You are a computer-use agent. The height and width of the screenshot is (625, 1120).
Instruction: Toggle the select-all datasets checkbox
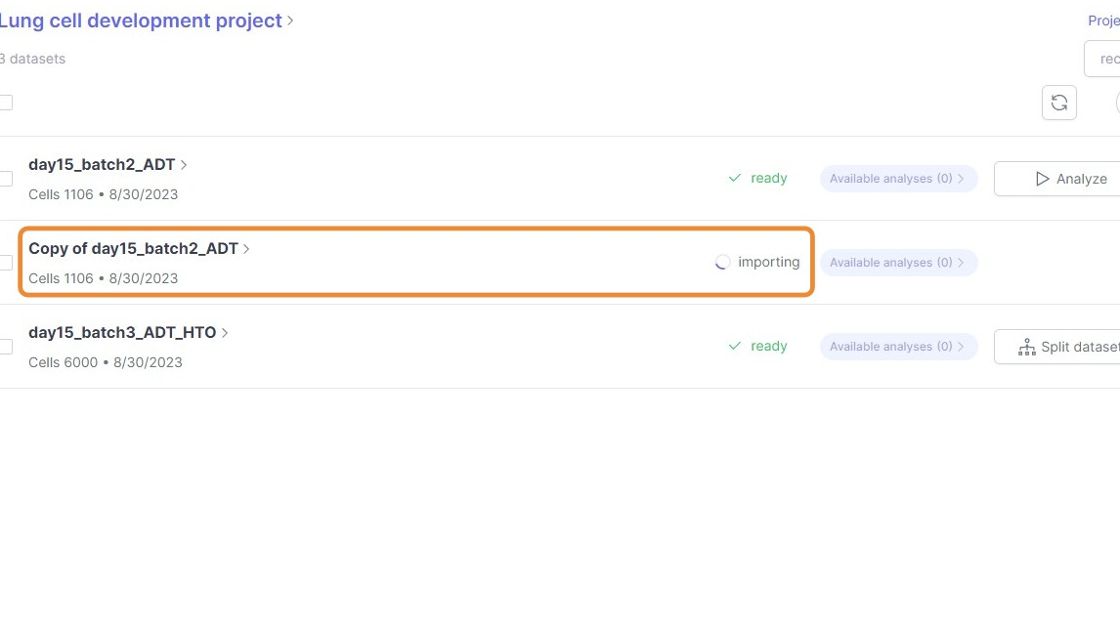[5, 103]
